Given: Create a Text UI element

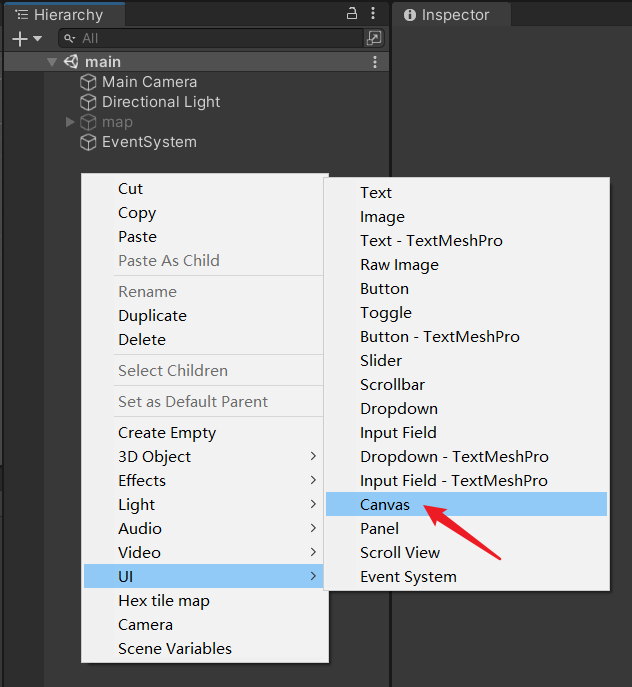Looking at the screenshot, I should [x=466, y=193].
